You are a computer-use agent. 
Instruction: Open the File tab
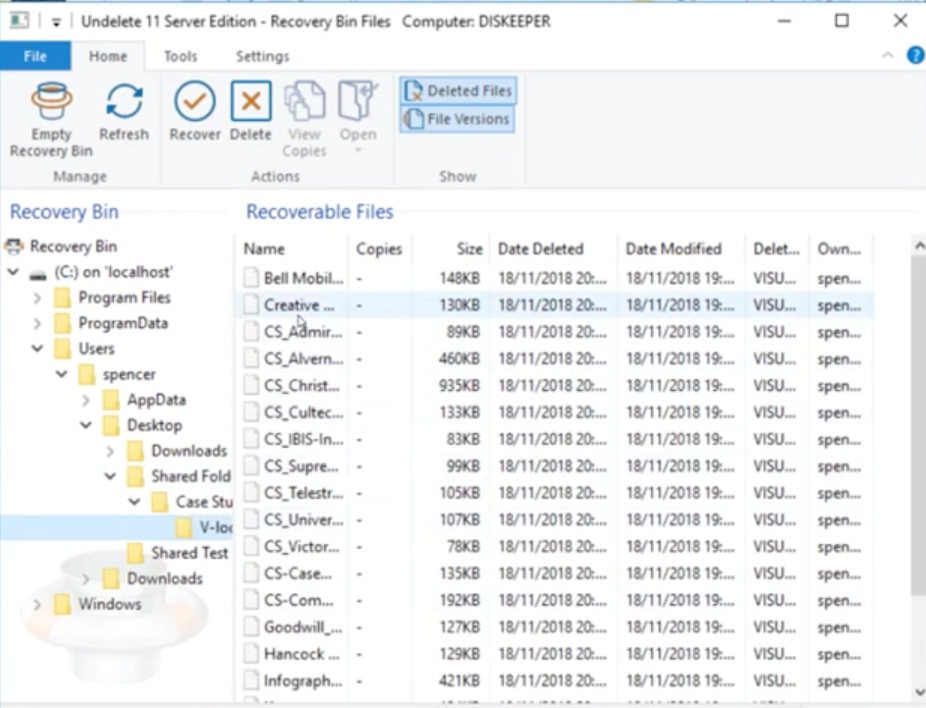point(35,56)
